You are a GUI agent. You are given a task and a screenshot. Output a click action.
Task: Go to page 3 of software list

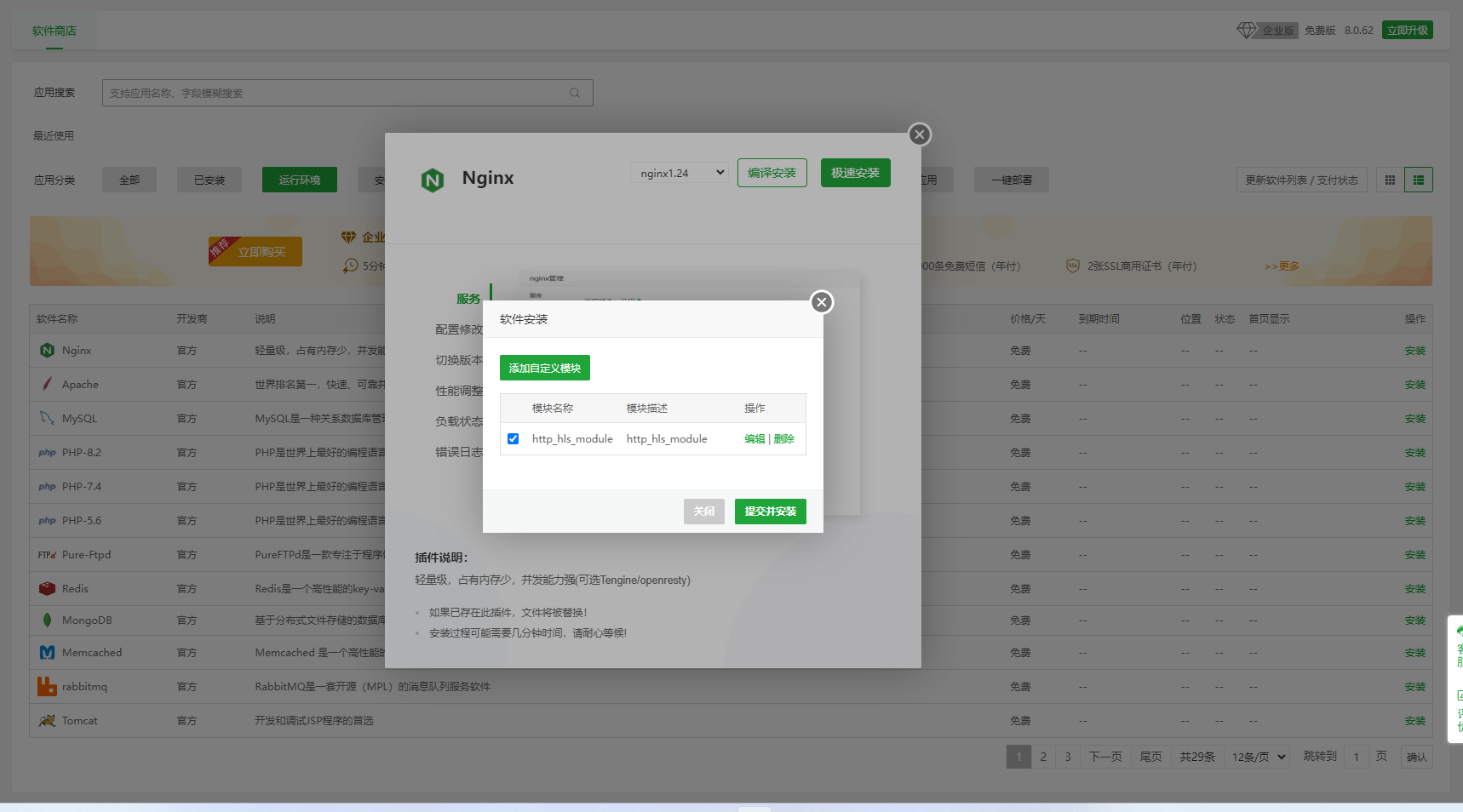click(1068, 757)
